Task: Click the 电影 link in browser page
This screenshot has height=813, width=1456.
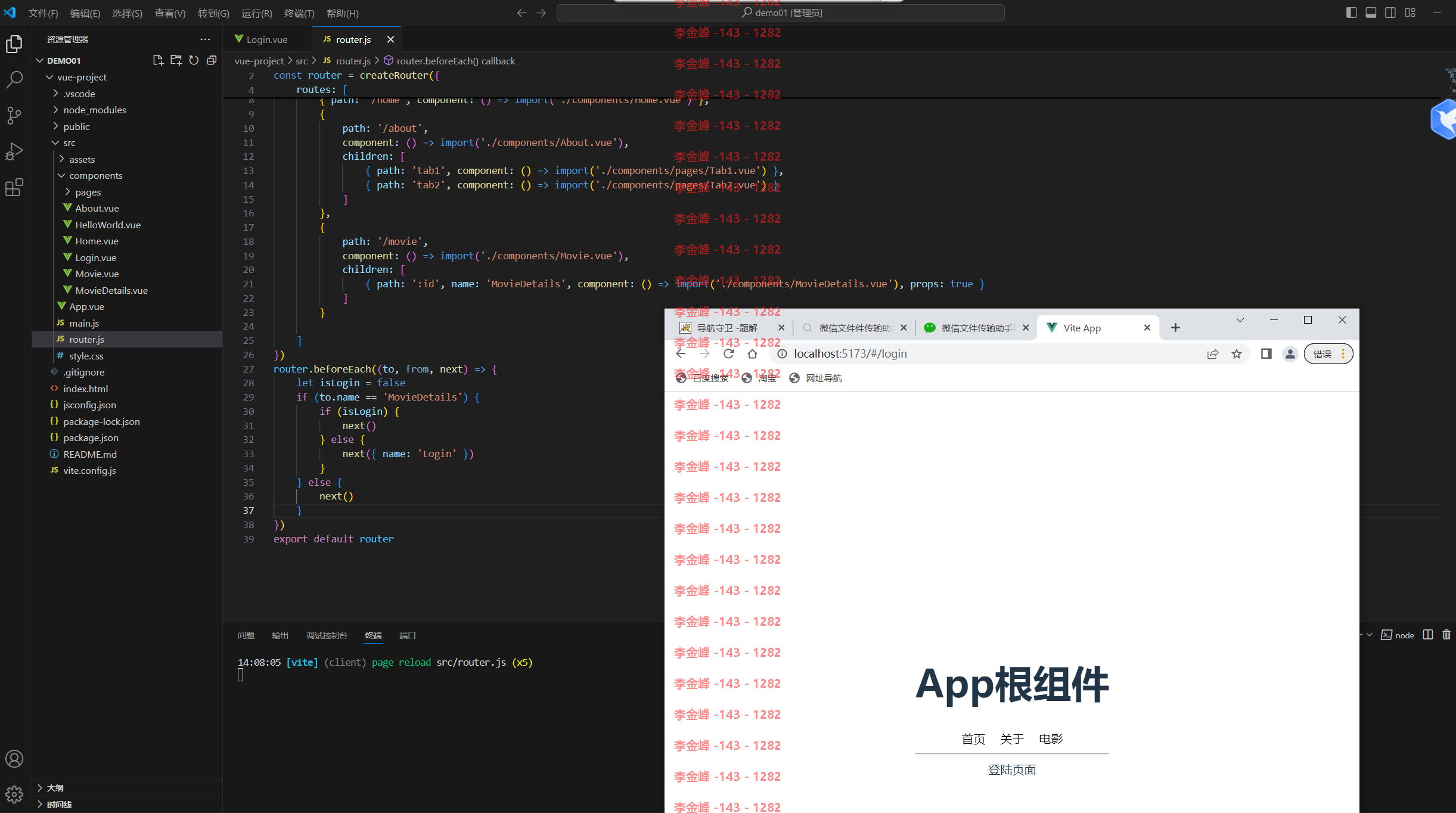Action: (1051, 739)
